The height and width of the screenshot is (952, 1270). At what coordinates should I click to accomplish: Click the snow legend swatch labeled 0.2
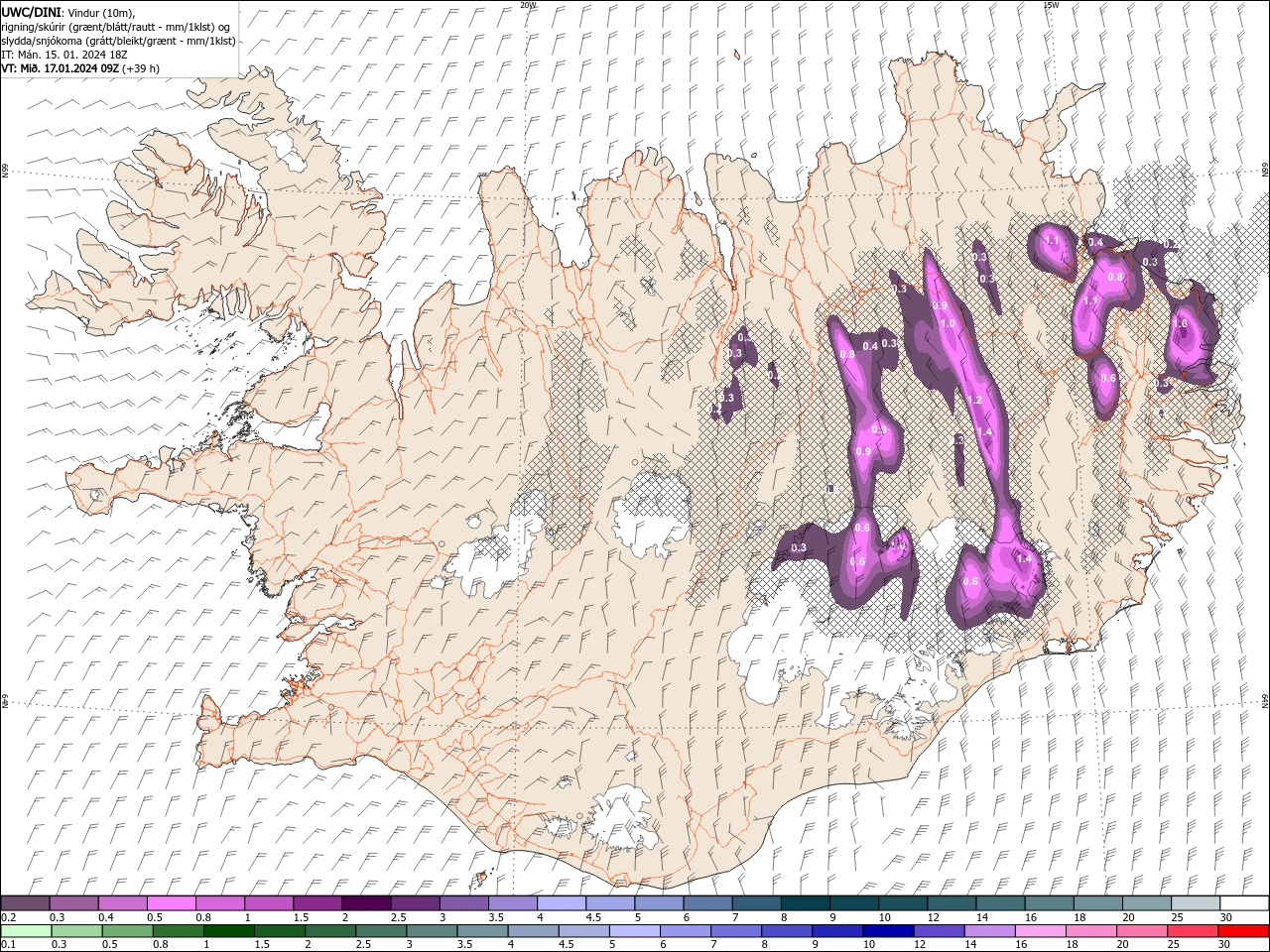coord(25,903)
